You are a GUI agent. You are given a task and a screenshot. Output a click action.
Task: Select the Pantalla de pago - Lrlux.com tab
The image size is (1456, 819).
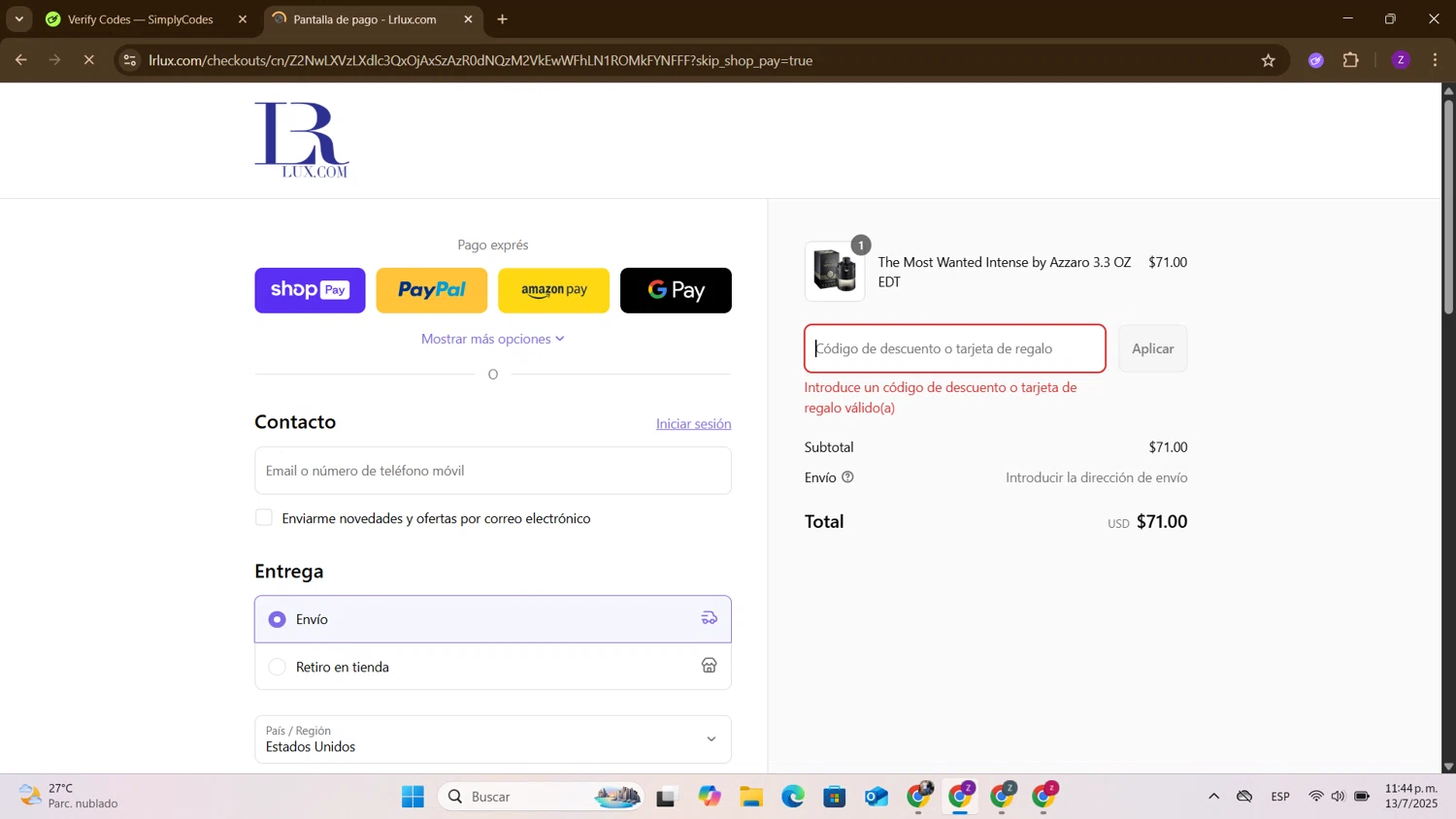(365, 19)
